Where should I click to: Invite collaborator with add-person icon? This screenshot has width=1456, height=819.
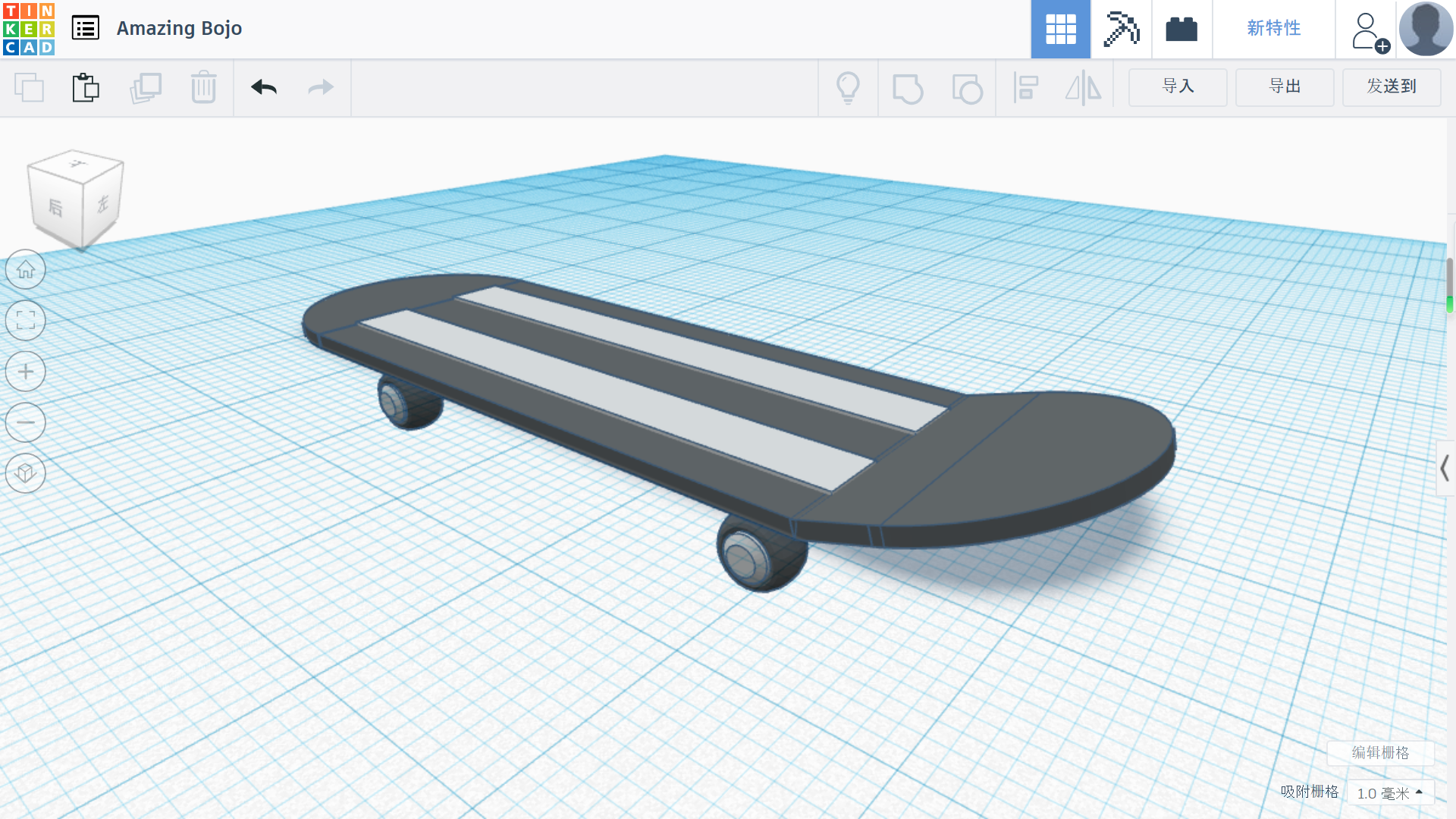1370,32
